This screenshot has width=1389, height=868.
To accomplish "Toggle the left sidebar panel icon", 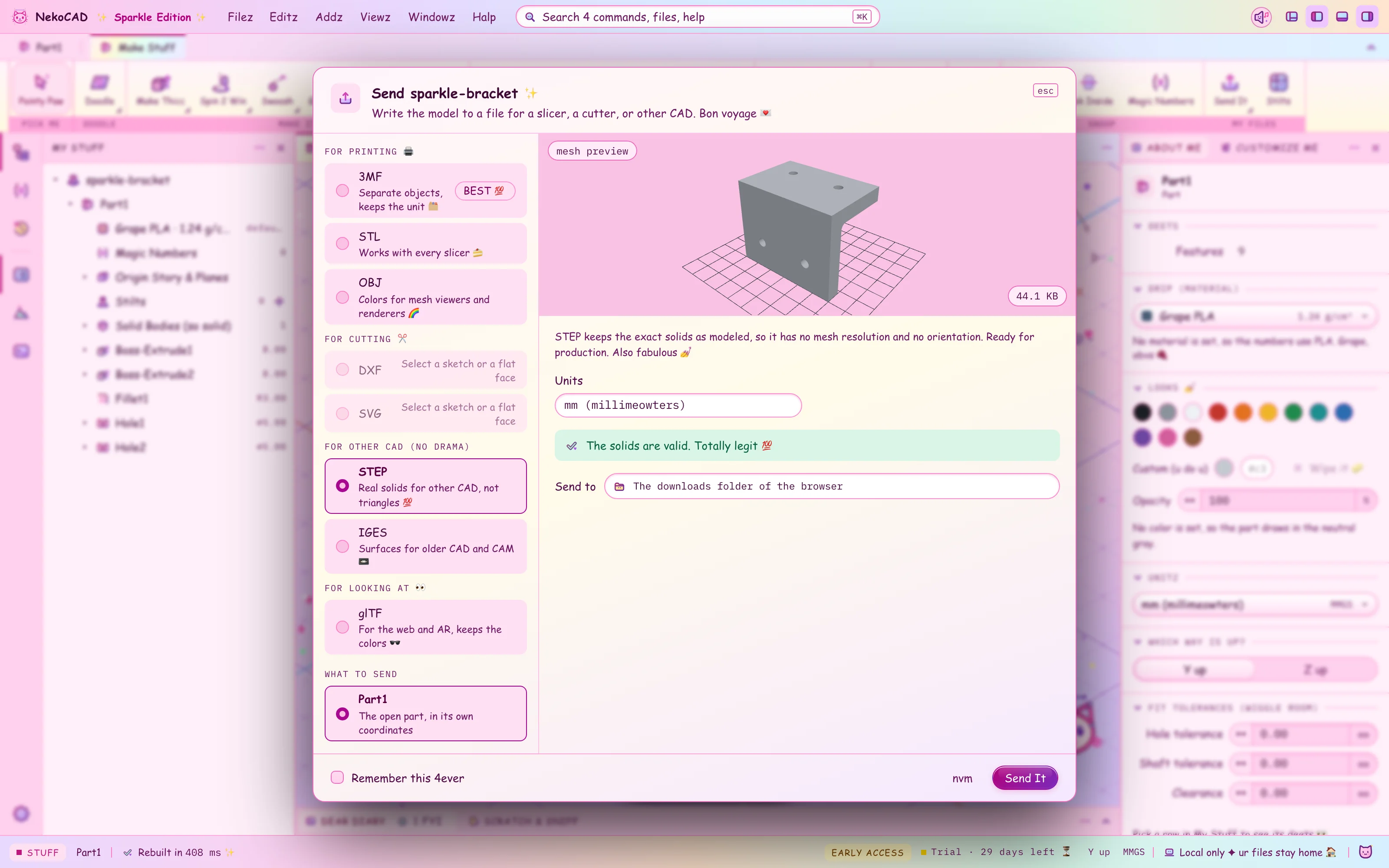I will (x=1317, y=16).
